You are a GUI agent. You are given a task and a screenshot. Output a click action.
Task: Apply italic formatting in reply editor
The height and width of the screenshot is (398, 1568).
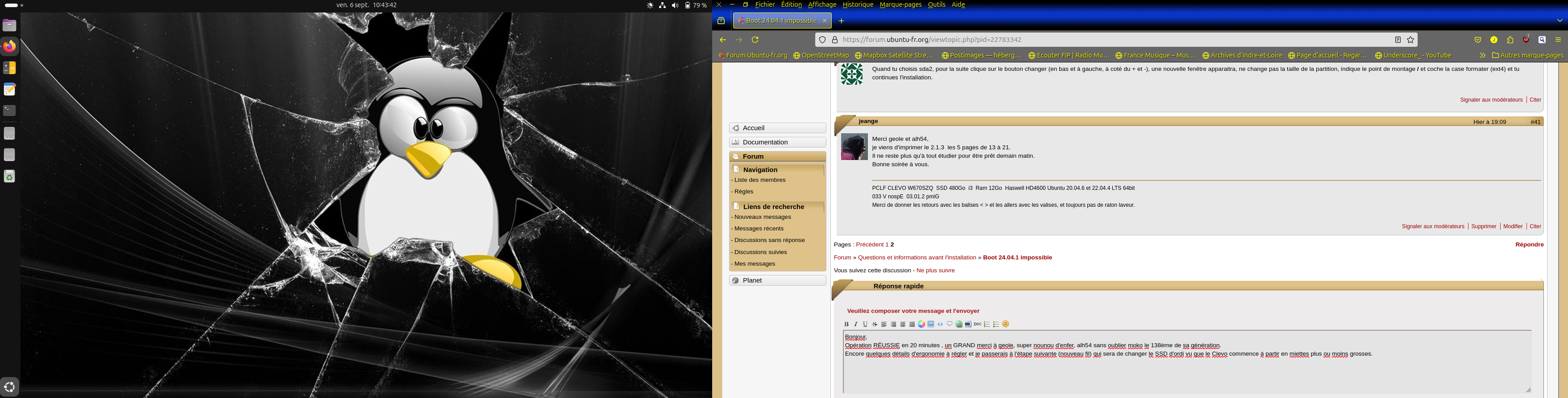[856, 324]
